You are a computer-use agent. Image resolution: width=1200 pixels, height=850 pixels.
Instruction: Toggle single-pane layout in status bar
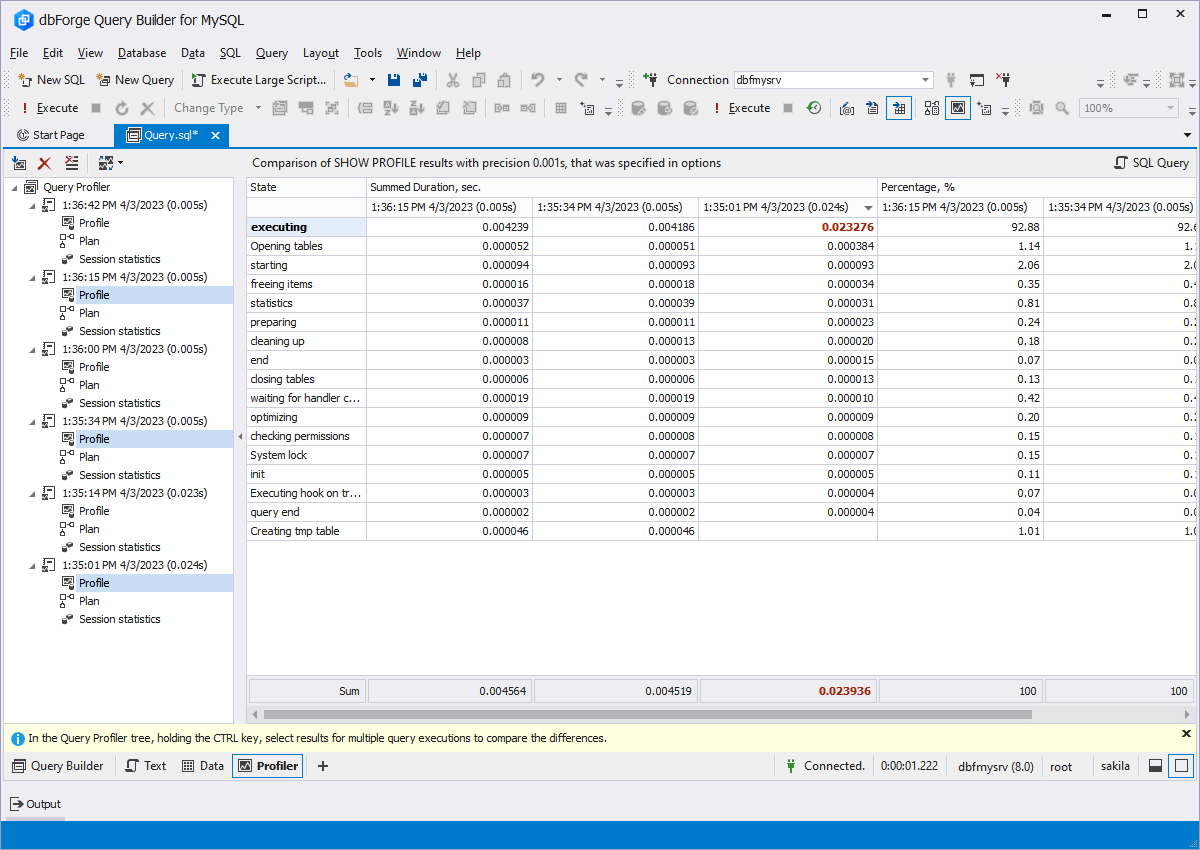click(x=1181, y=766)
